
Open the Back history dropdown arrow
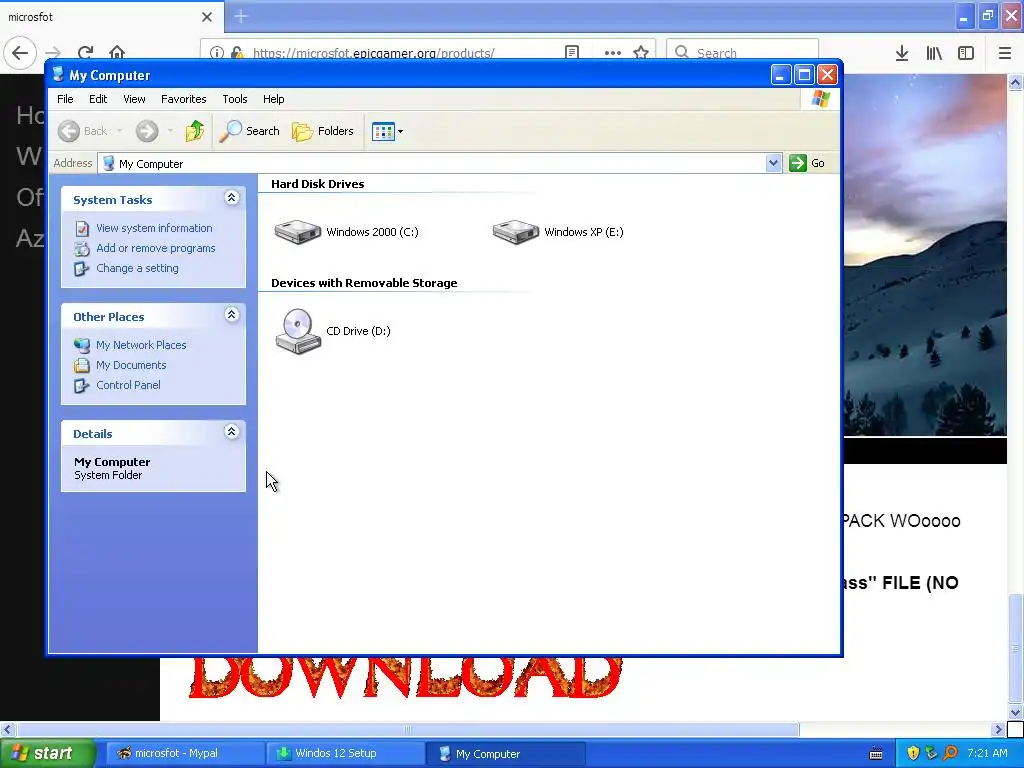(120, 131)
